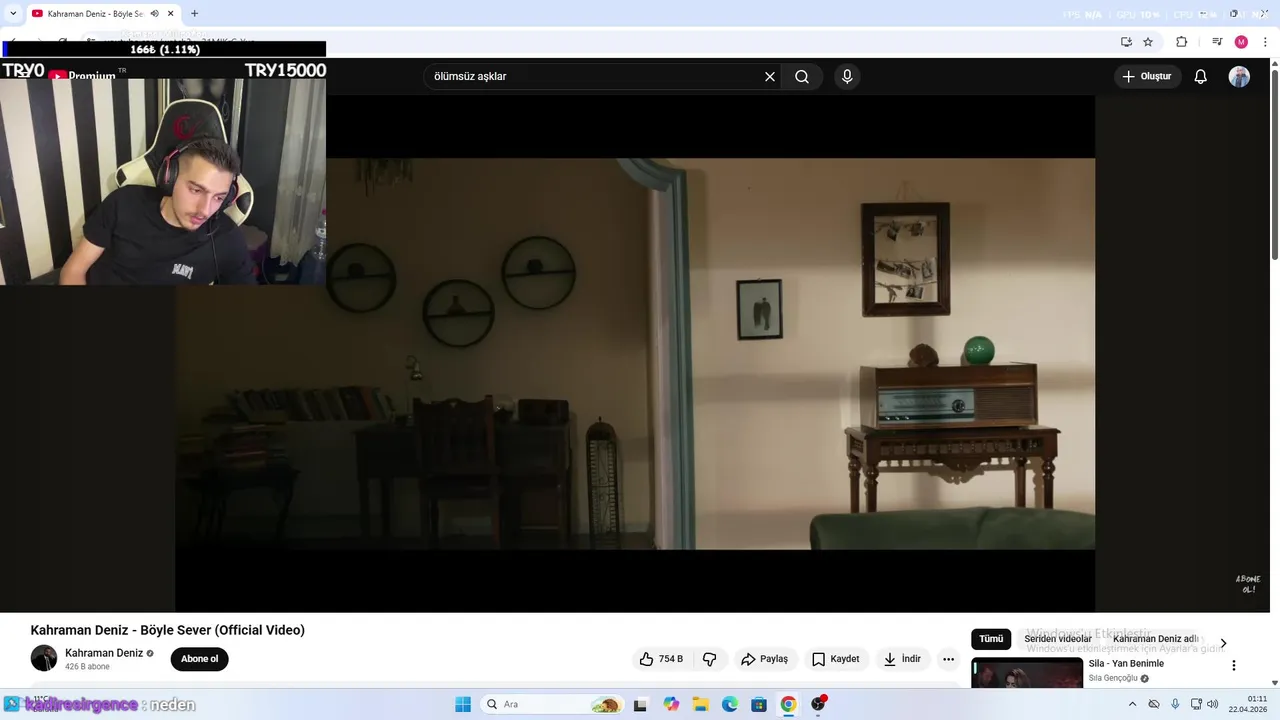Click the taskbar Ara search box
1280x720 pixels.
[552, 704]
